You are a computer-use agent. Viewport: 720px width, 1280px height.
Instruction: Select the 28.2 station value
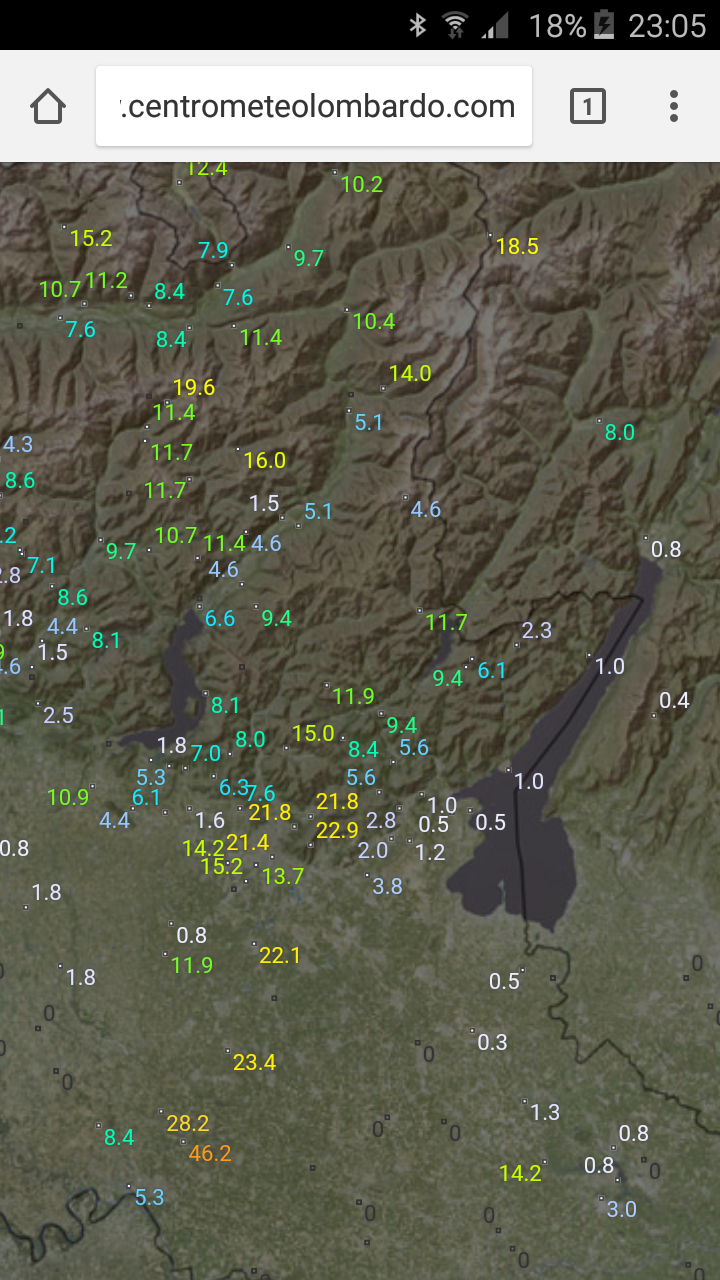point(188,1123)
